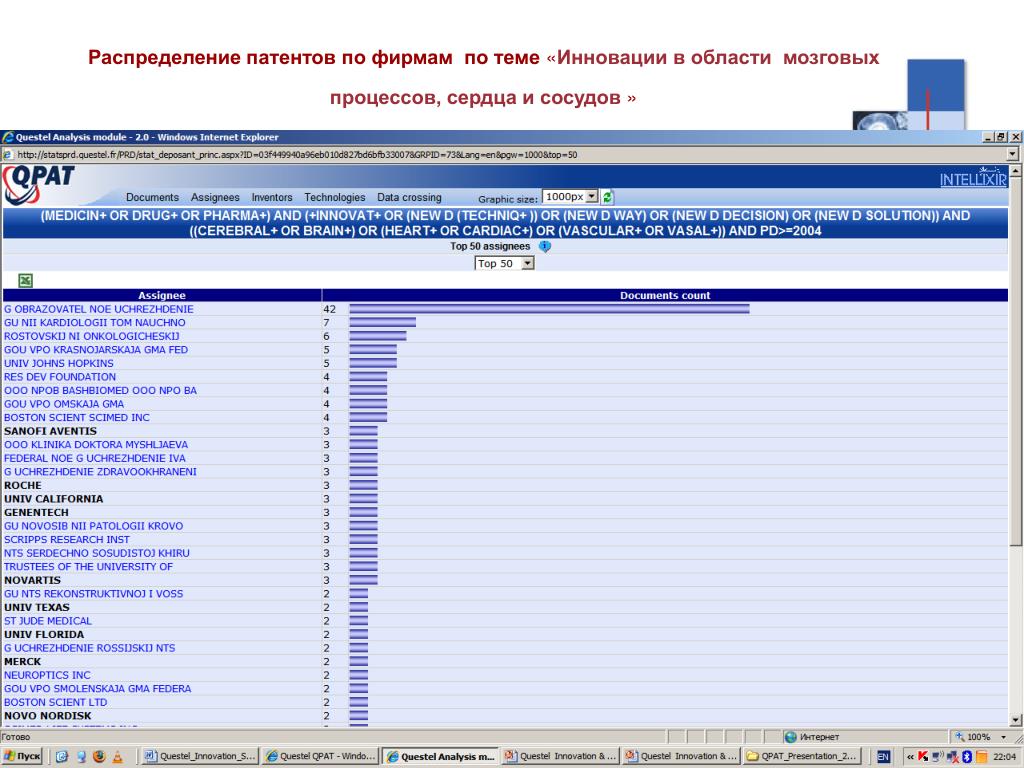Click the EN language indicator
Image resolution: width=1024 pixels, height=768 pixels.
click(x=883, y=756)
